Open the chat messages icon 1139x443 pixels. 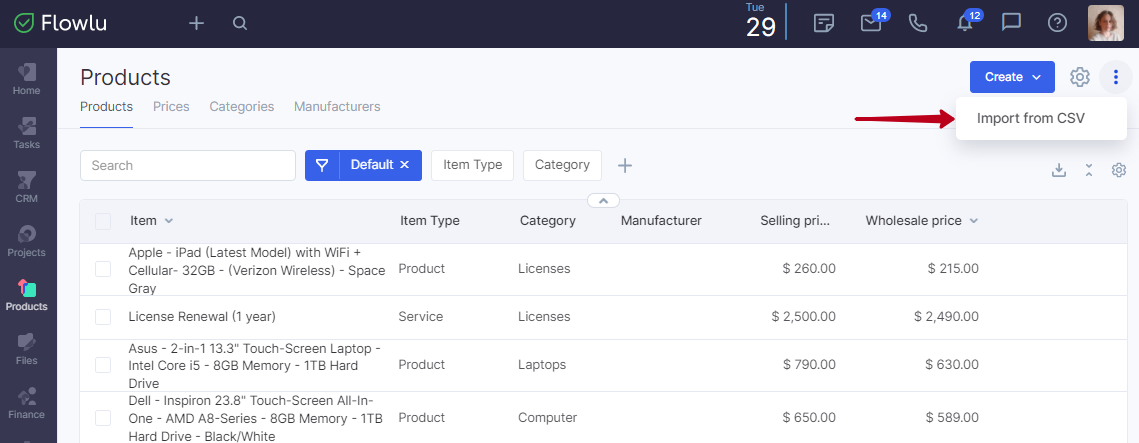[x=1011, y=23]
